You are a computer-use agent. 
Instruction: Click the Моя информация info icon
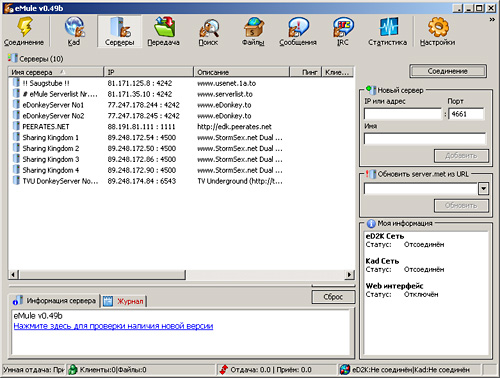point(371,223)
